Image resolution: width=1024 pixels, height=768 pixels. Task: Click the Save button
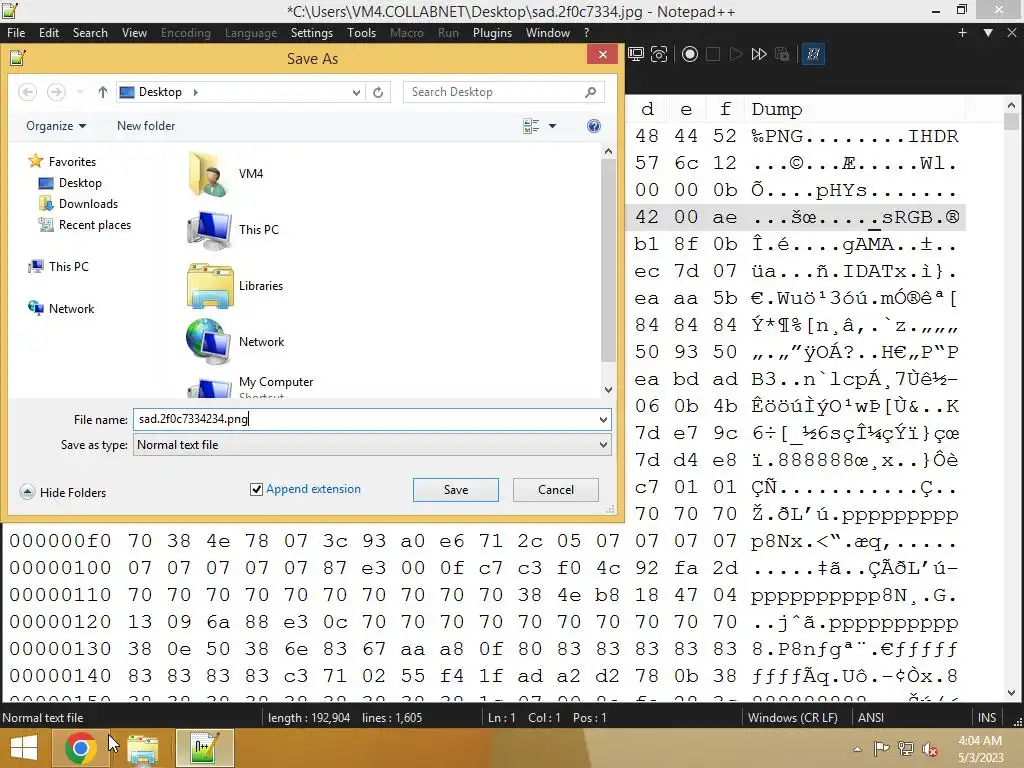pyautogui.click(x=456, y=490)
